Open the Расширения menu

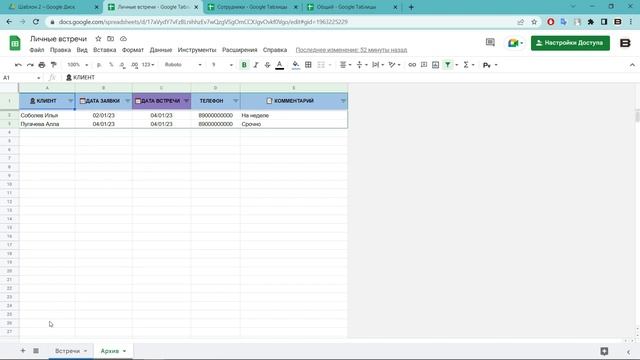coord(240,50)
